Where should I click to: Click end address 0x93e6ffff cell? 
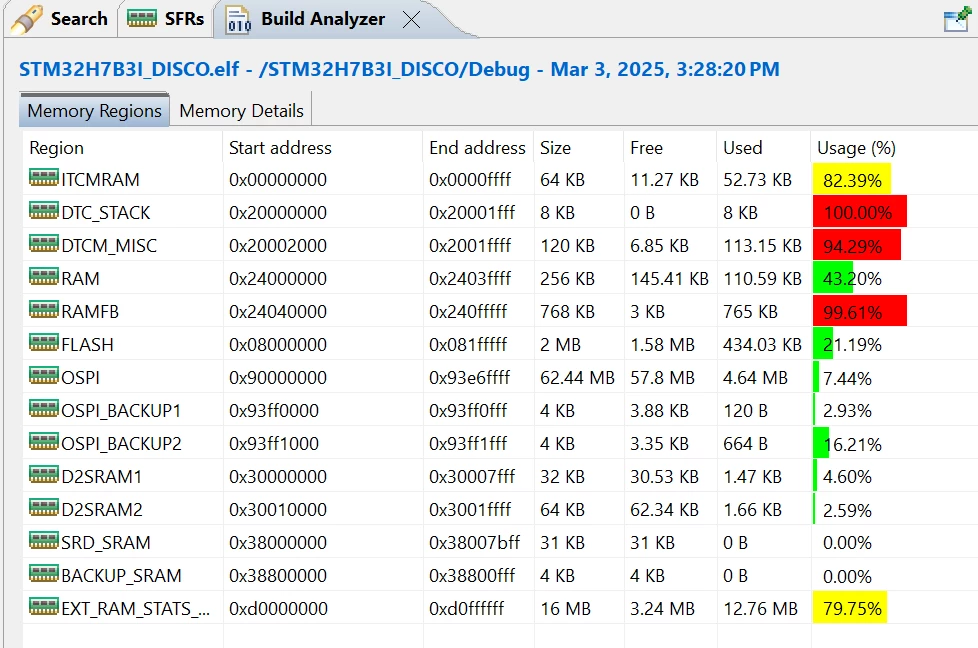point(469,378)
